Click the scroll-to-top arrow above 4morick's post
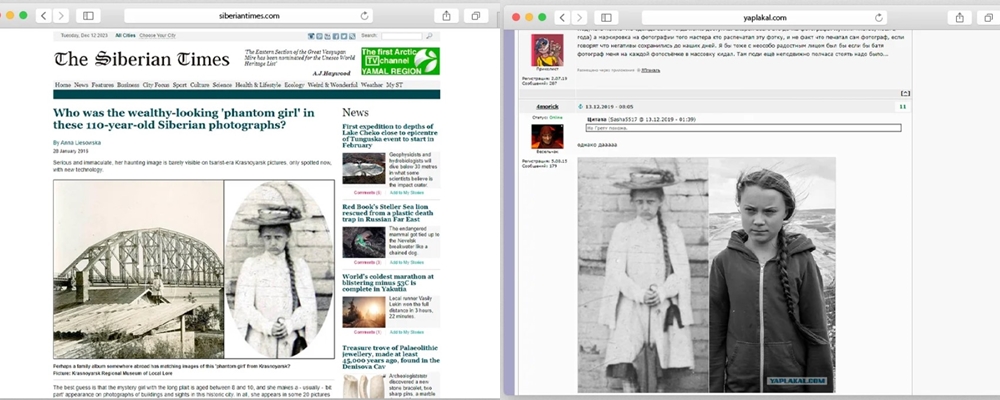 click(x=905, y=92)
